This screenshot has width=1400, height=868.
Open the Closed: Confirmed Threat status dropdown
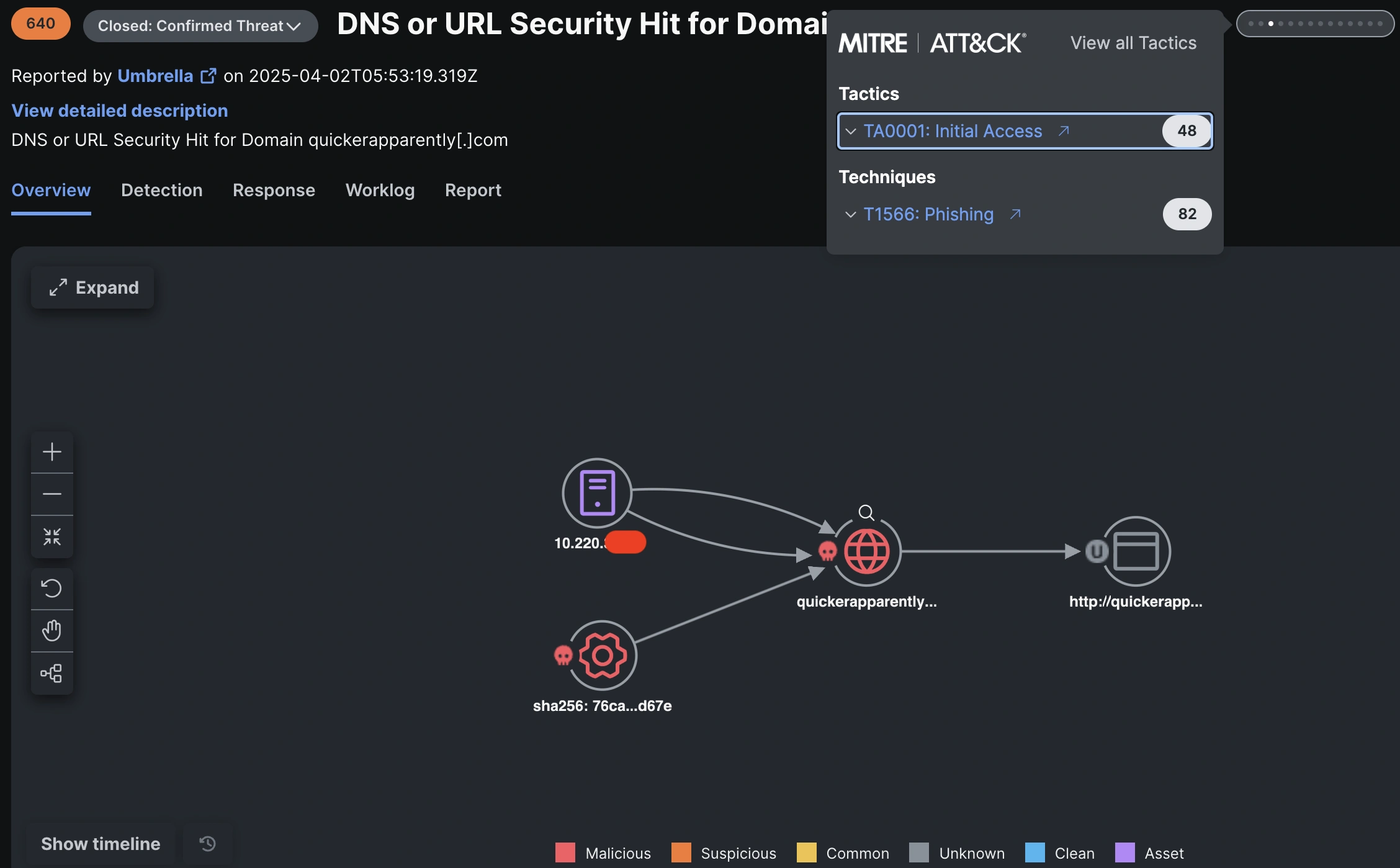200,26
